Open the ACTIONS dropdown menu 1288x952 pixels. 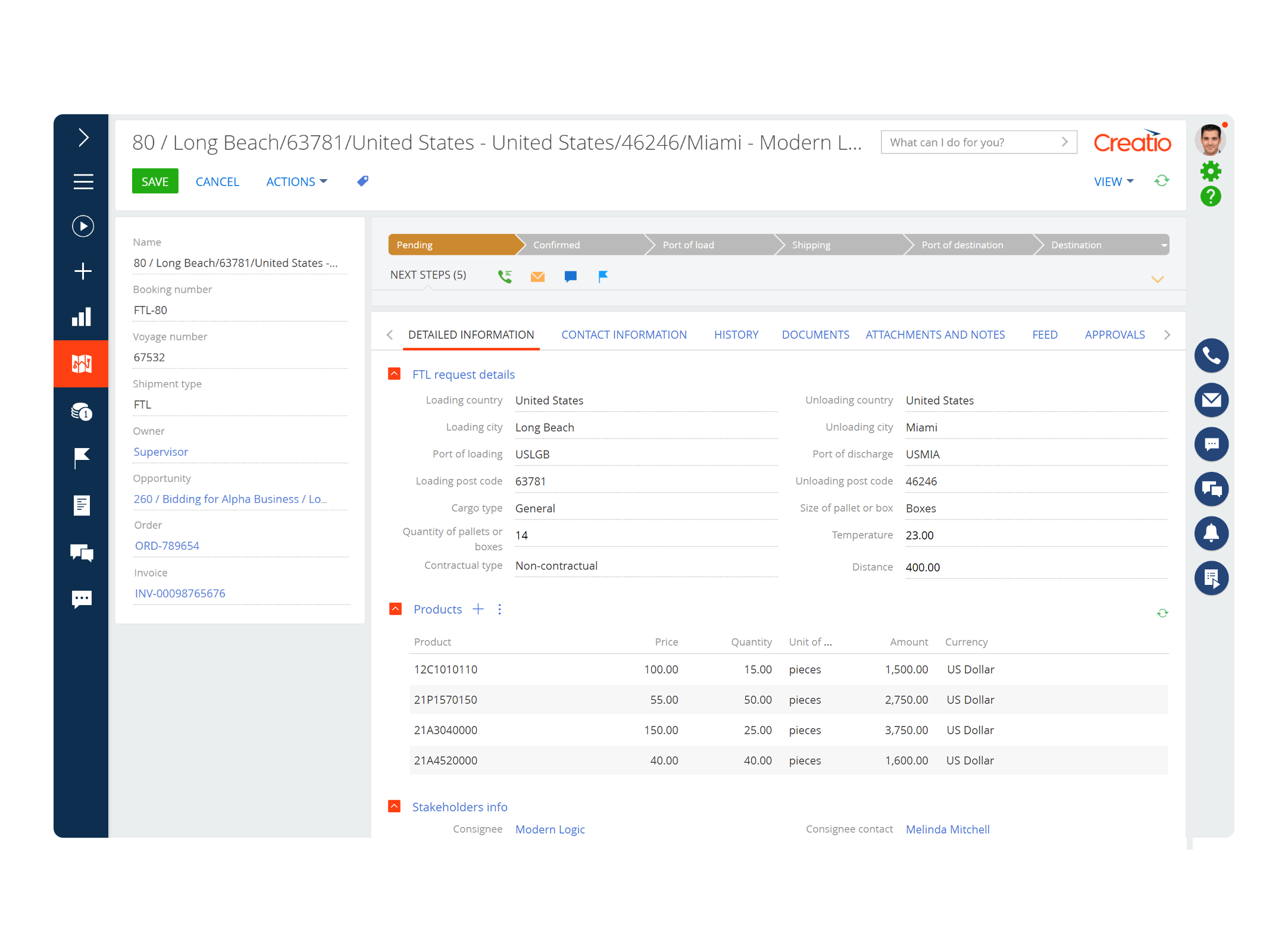coord(296,181)
